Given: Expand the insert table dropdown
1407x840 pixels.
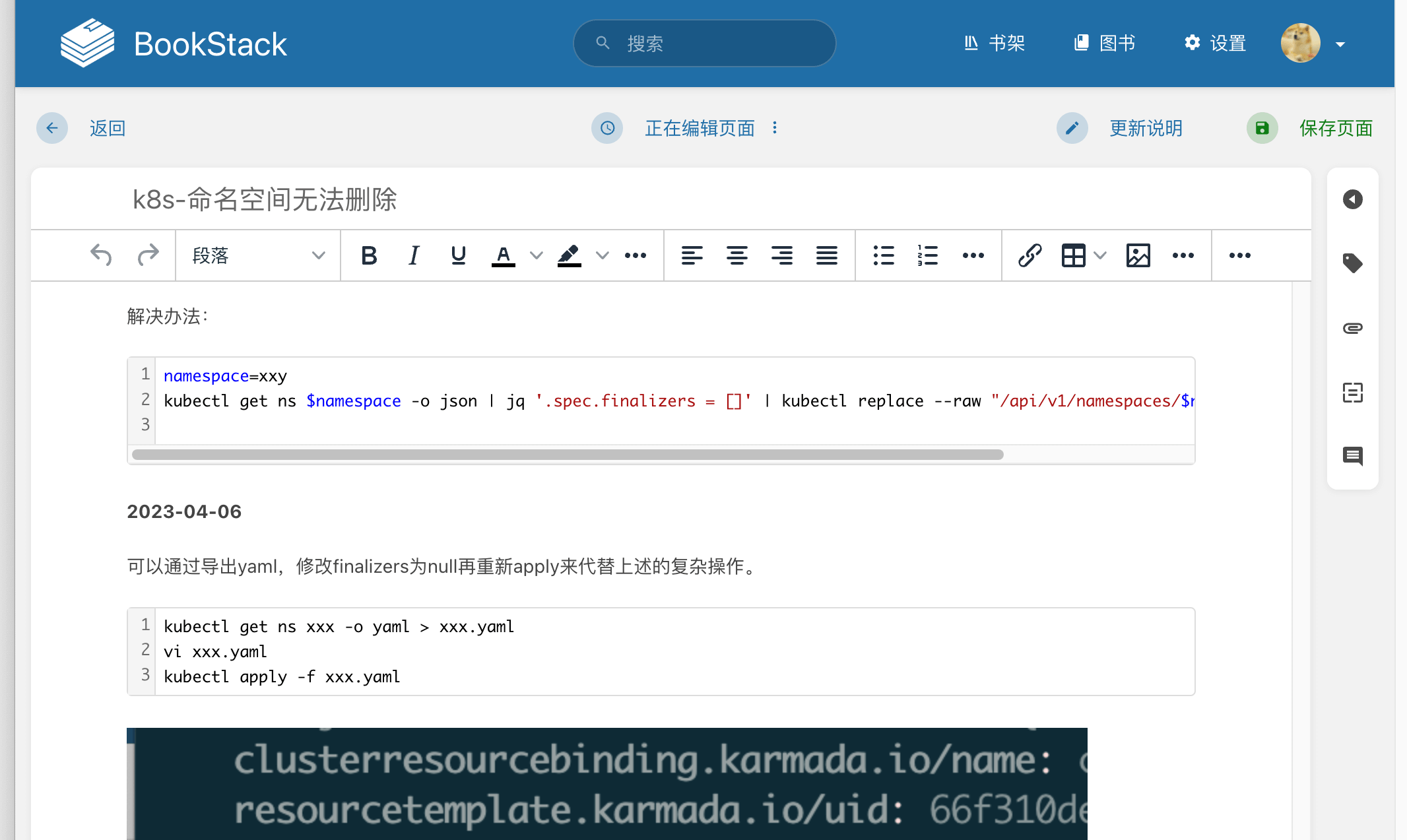Looking at the screenshot, I should [x=1100, y=255].
